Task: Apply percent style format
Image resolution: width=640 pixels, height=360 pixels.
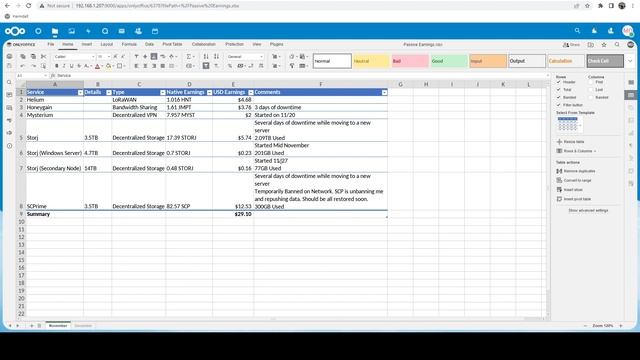Action: click(230, 66)
